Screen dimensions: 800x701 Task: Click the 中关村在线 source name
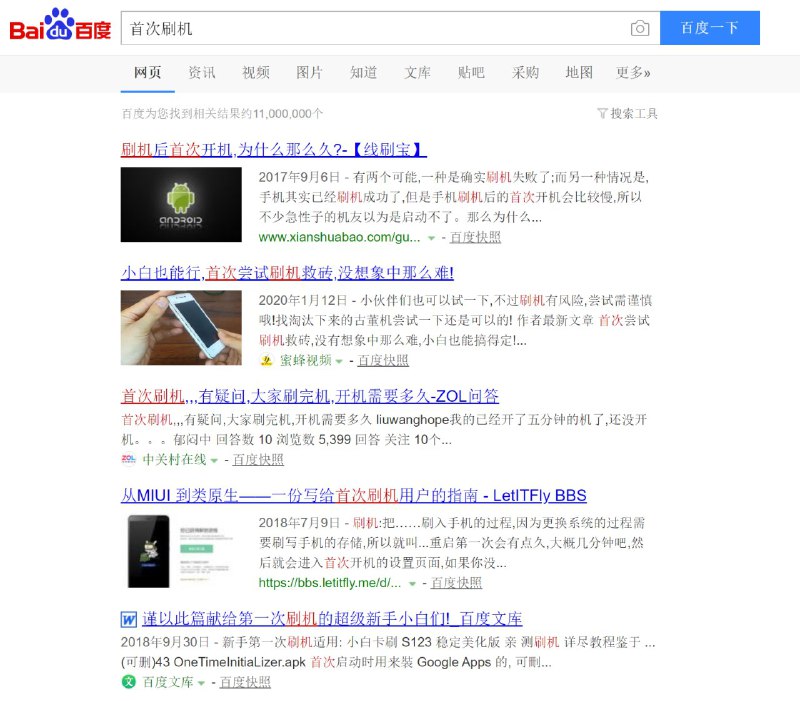(x=174, y=460)
